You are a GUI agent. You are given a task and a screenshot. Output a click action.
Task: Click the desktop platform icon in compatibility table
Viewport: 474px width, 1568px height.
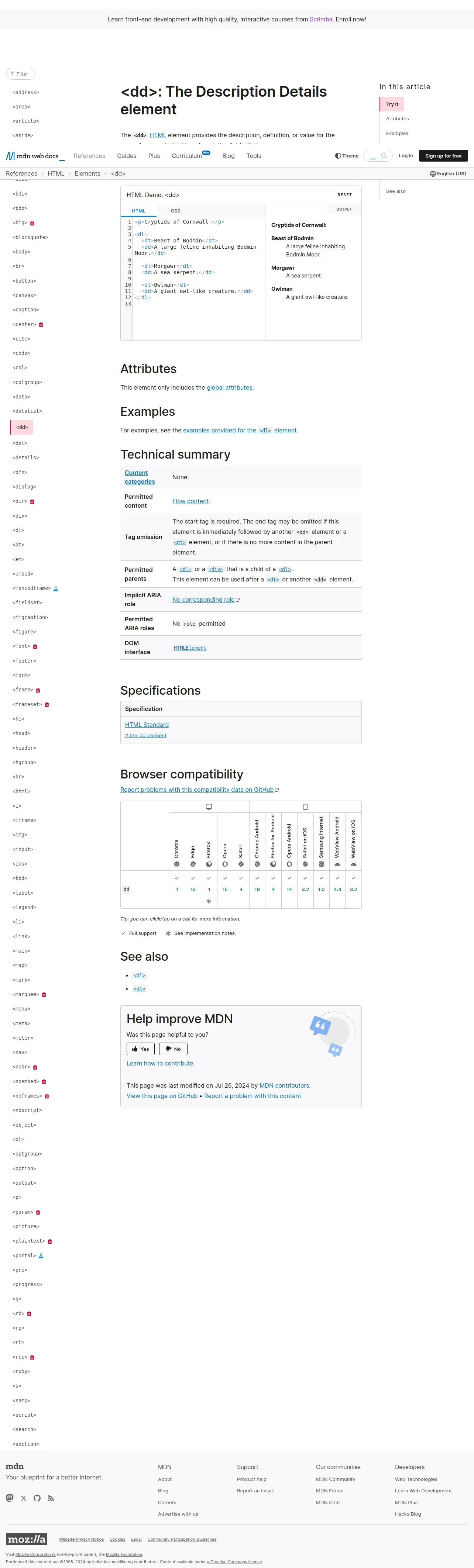[x=209, y=807]
